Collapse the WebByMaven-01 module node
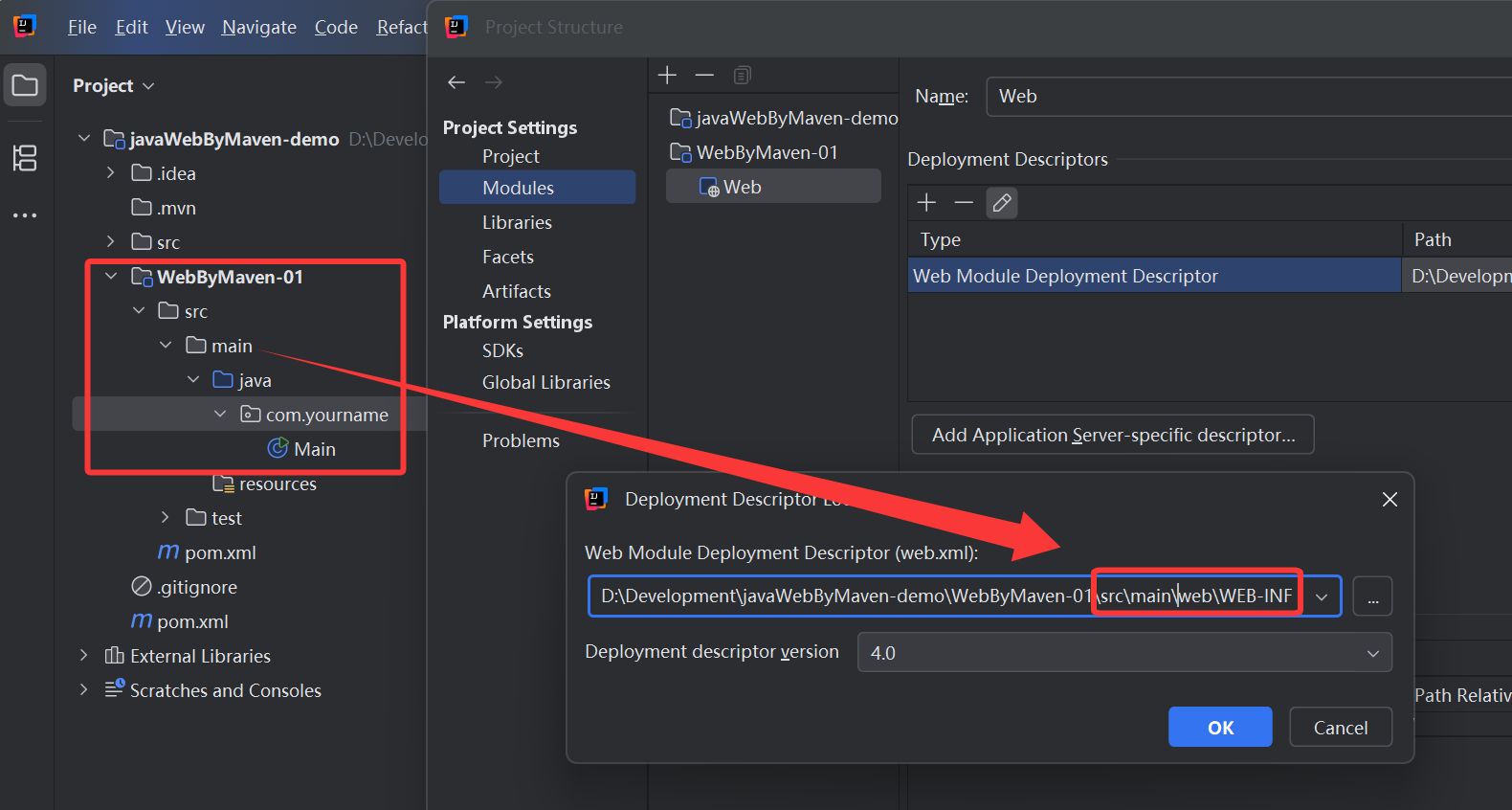 point(111,277)
